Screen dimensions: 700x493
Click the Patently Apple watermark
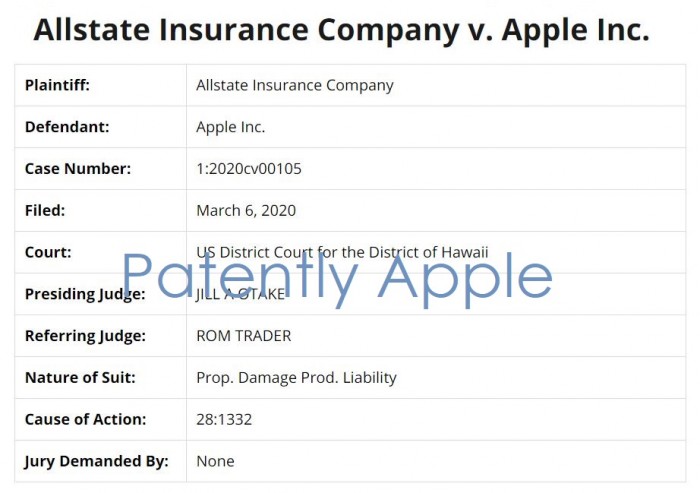[x=338, y=279]
